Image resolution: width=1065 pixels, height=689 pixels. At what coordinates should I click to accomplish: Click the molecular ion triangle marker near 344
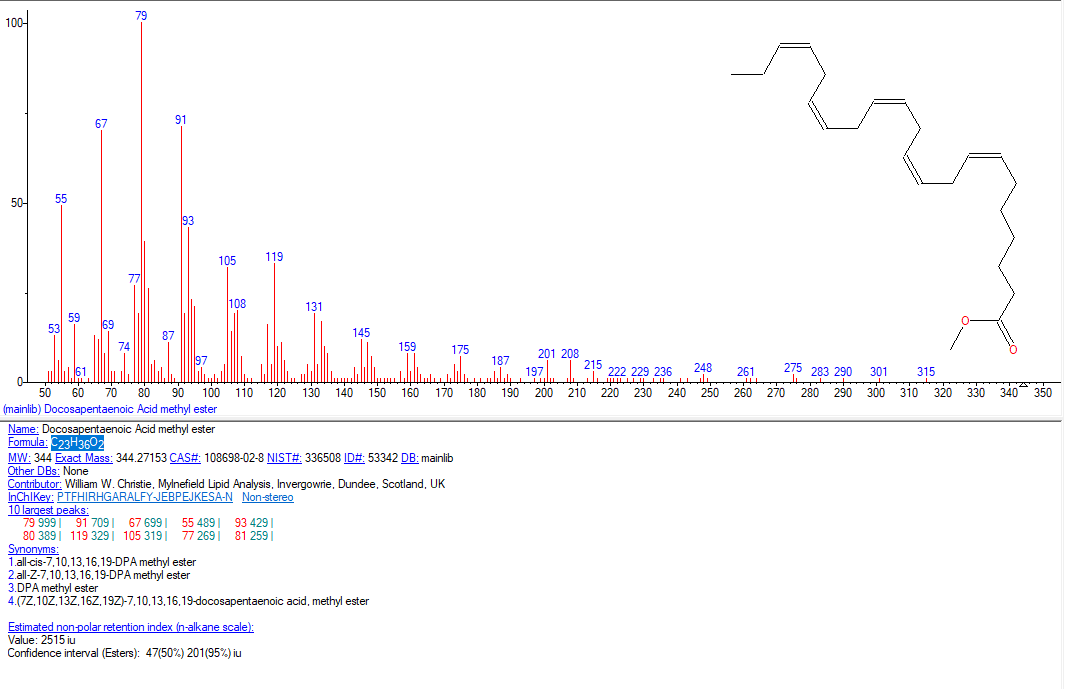pyautogui.click(x=1023, y=384)
